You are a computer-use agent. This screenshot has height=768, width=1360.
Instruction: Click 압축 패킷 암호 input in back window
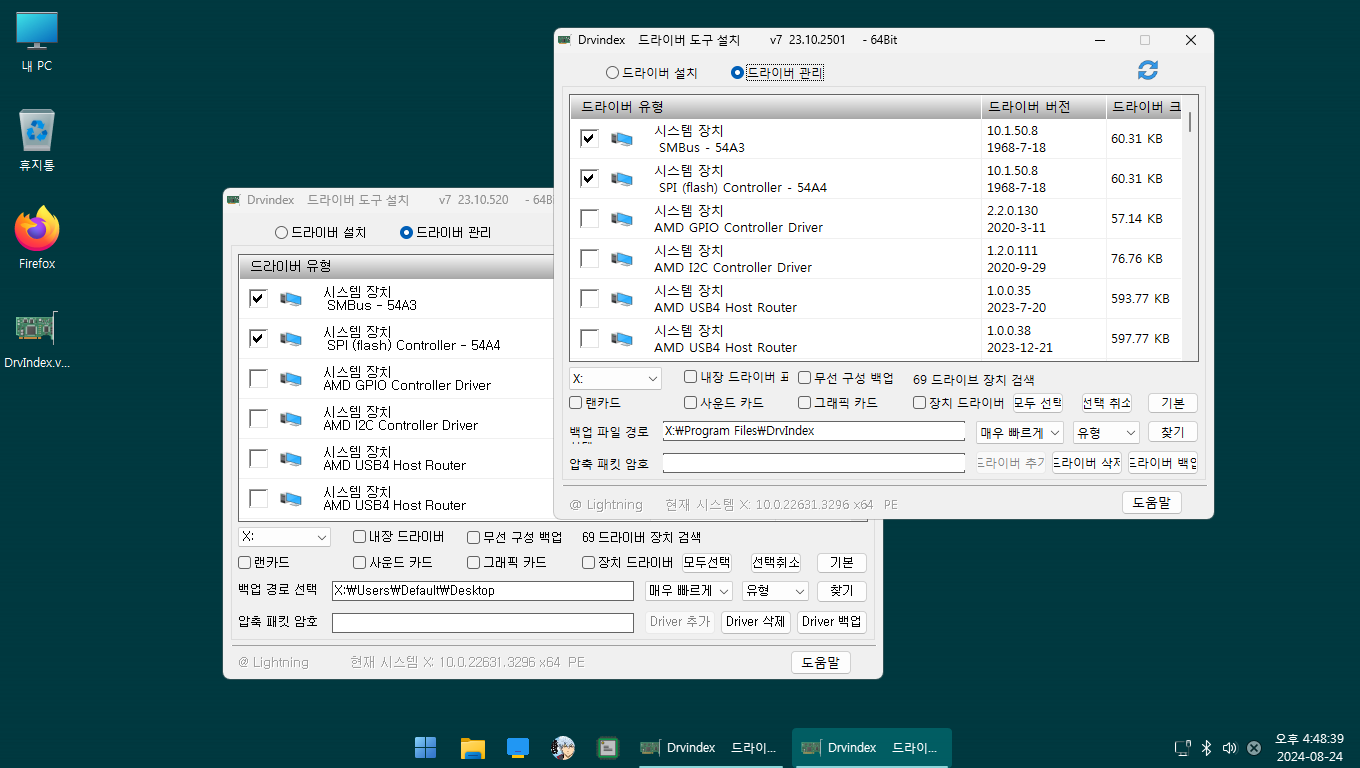[483, 623]
